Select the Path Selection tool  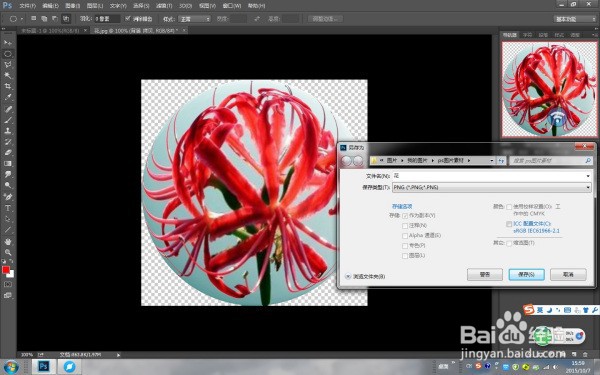coord(8,219)
